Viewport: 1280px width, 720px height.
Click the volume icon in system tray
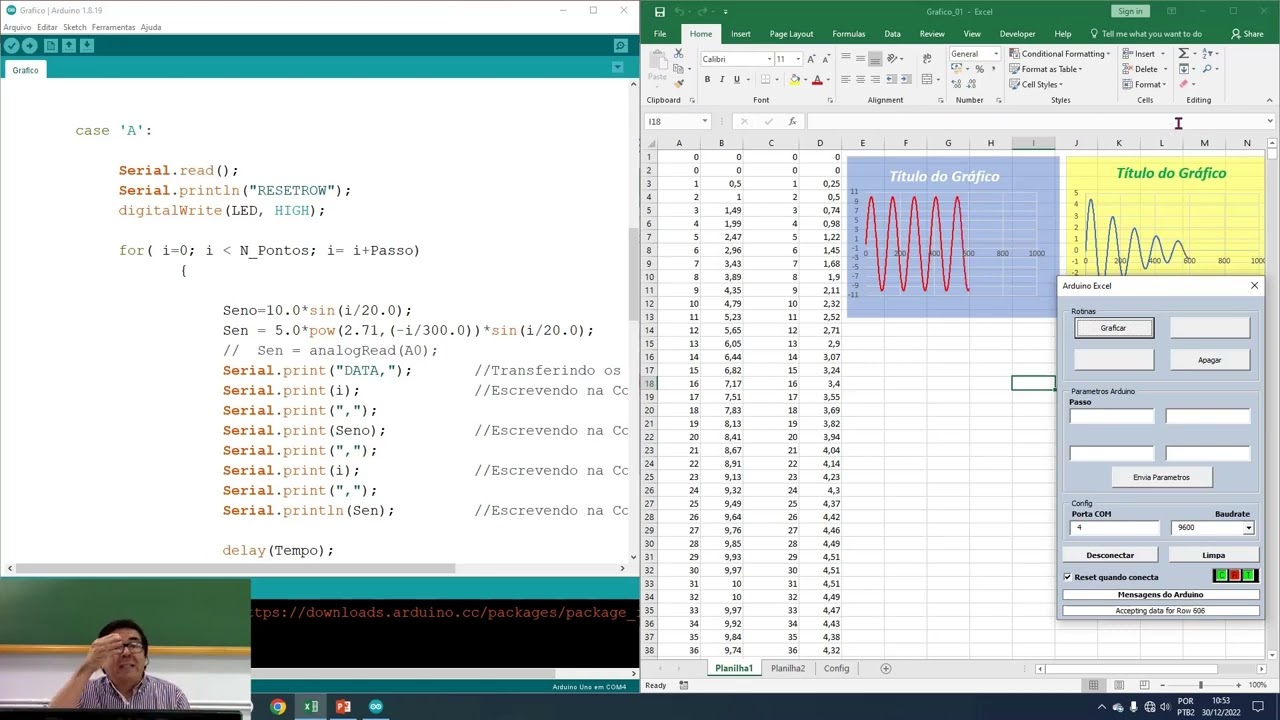point(1166,707)
